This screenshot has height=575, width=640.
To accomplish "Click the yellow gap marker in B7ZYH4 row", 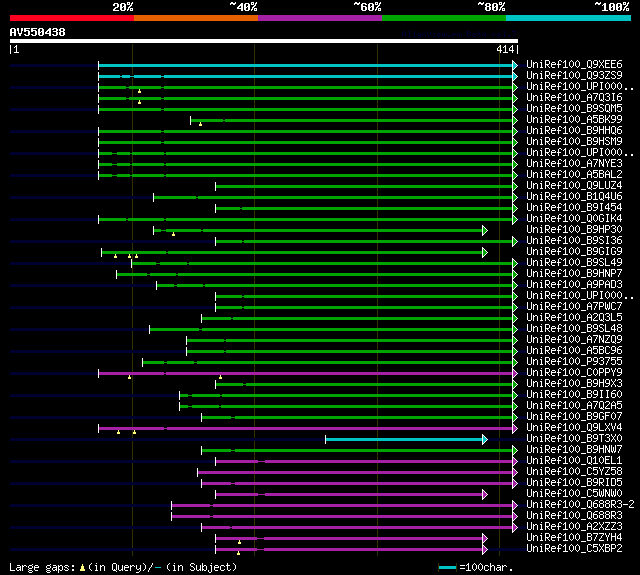I will [240, 542].
